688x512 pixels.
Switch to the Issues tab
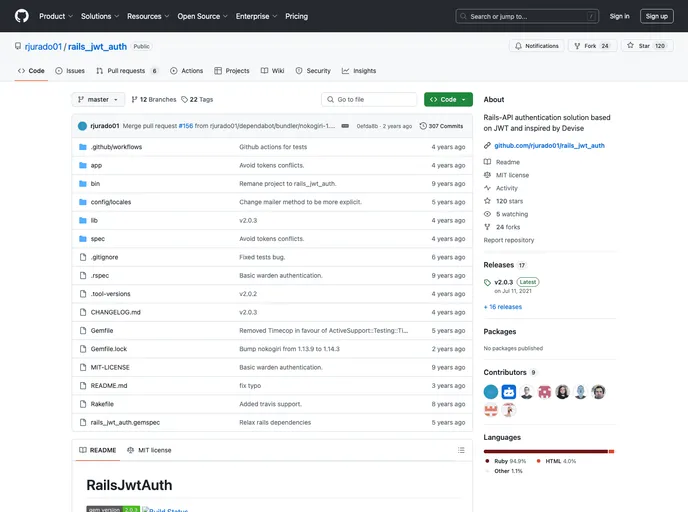(70, 71)
